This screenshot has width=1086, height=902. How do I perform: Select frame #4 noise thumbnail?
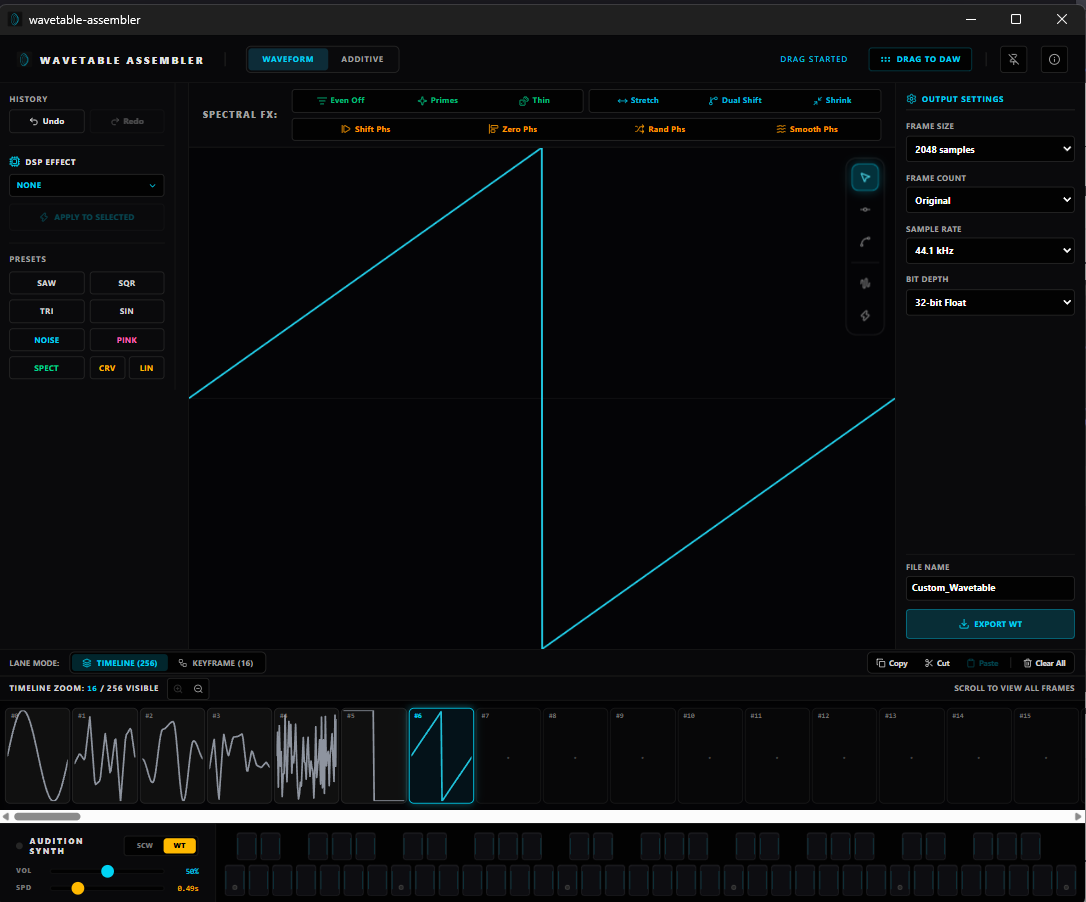pos(306,756)
